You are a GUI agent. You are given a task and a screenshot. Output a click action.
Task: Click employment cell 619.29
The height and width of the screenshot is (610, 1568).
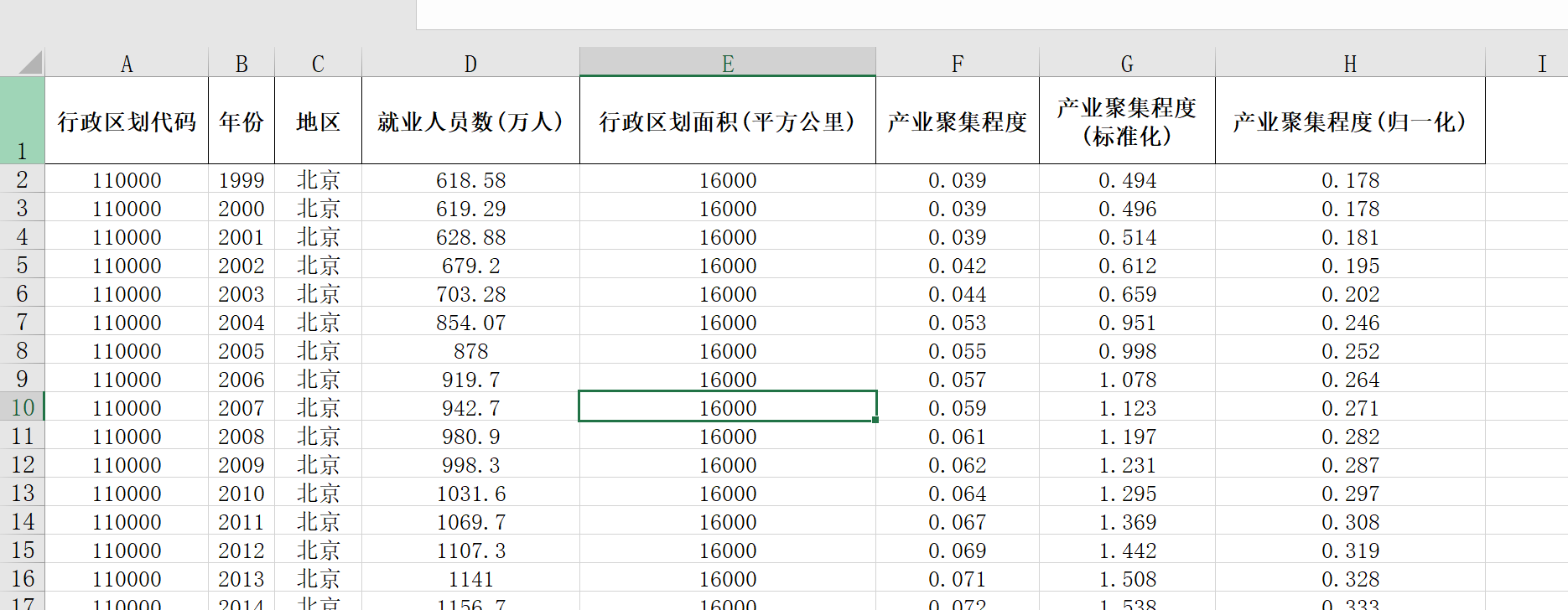470,208
